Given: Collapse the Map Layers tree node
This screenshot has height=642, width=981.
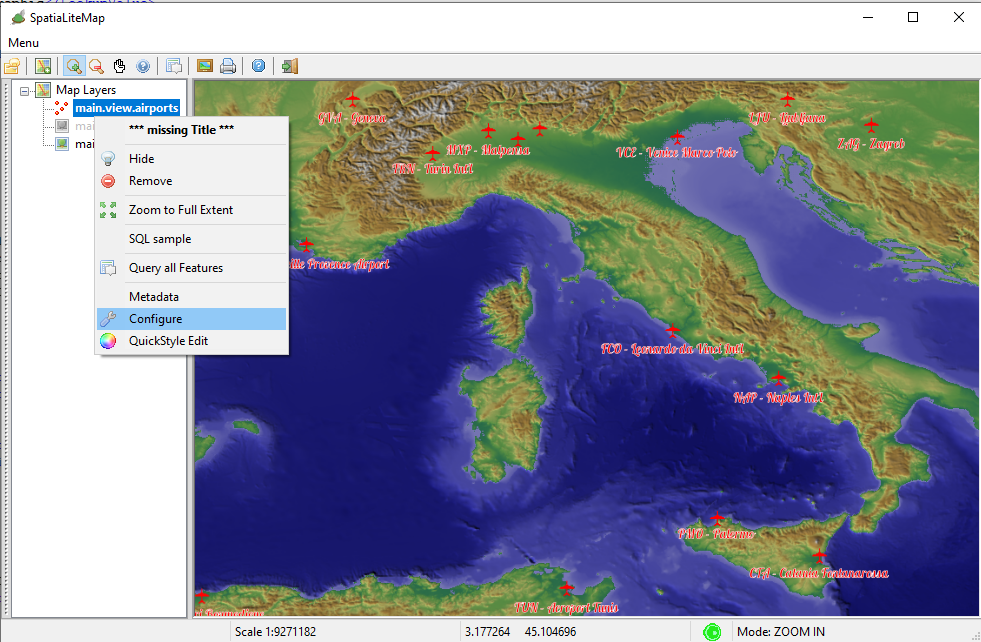Looking at the screenshot, I should click(24, 91).
